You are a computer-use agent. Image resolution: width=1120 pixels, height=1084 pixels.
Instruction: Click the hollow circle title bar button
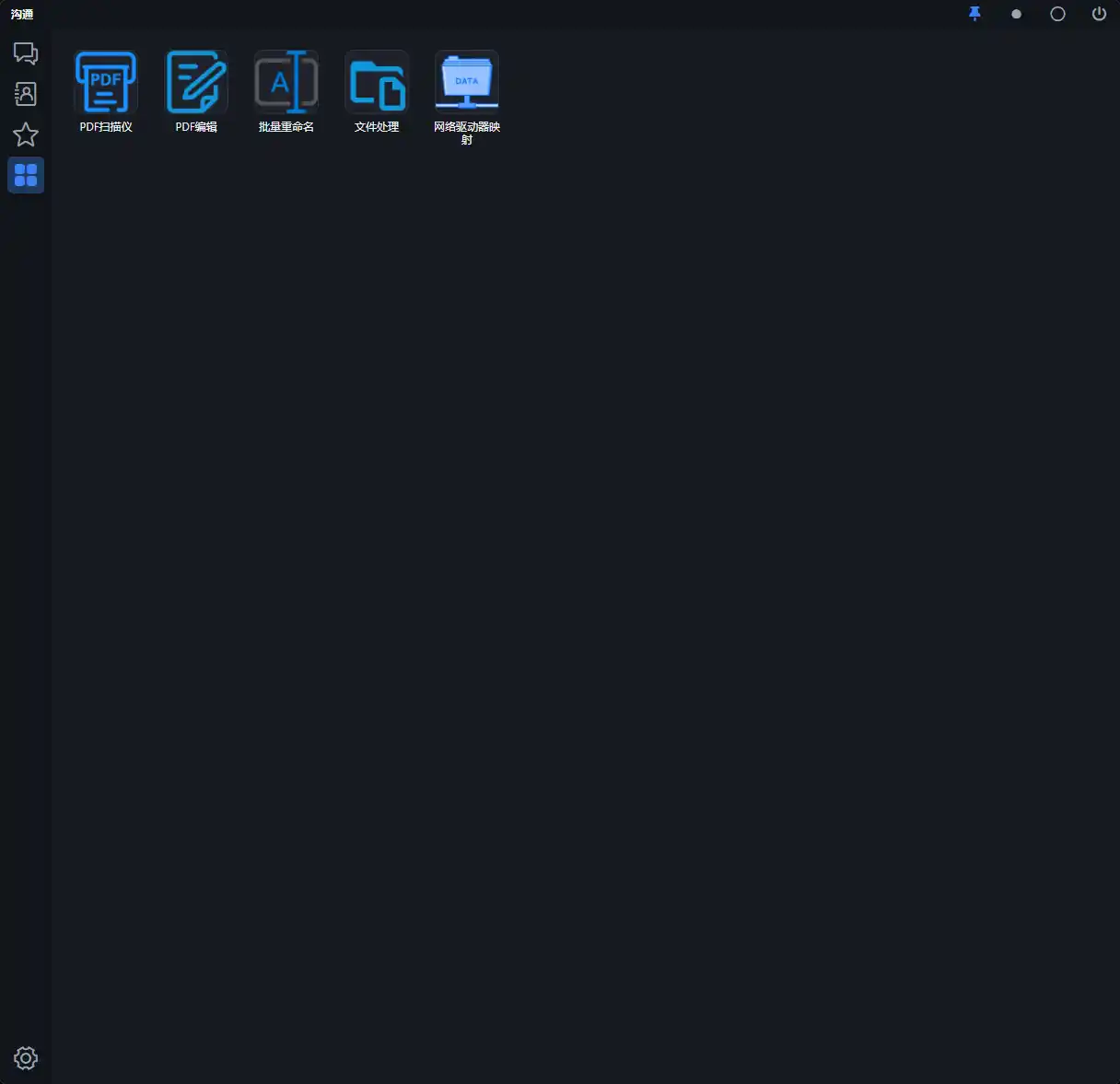click(1057, 14)
